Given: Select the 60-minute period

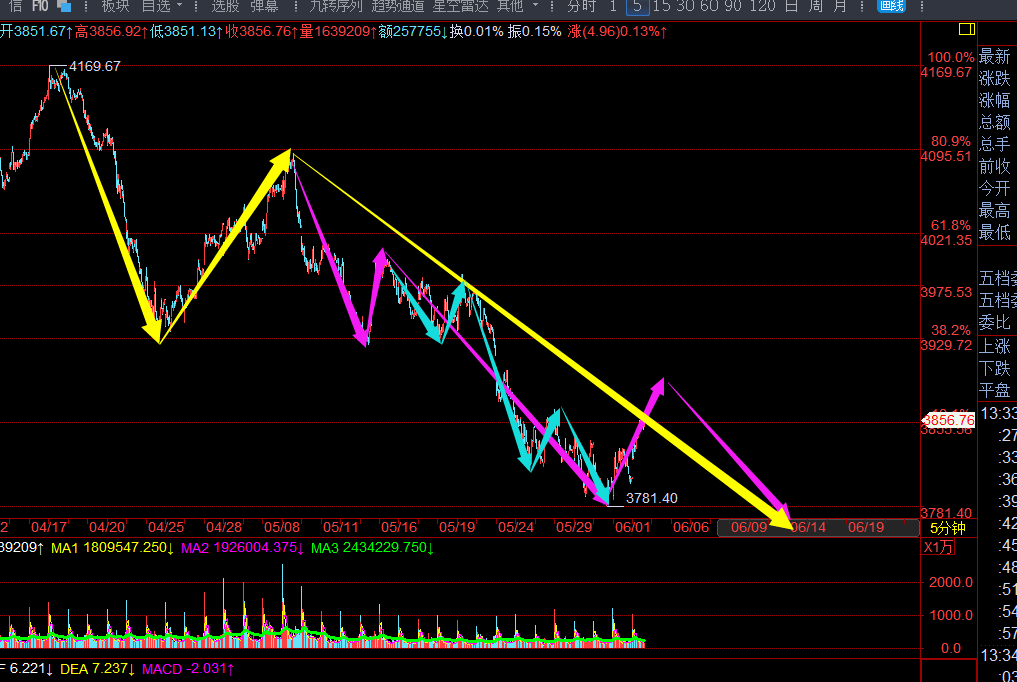Looking at the screenshot, I should coord(709,6).
